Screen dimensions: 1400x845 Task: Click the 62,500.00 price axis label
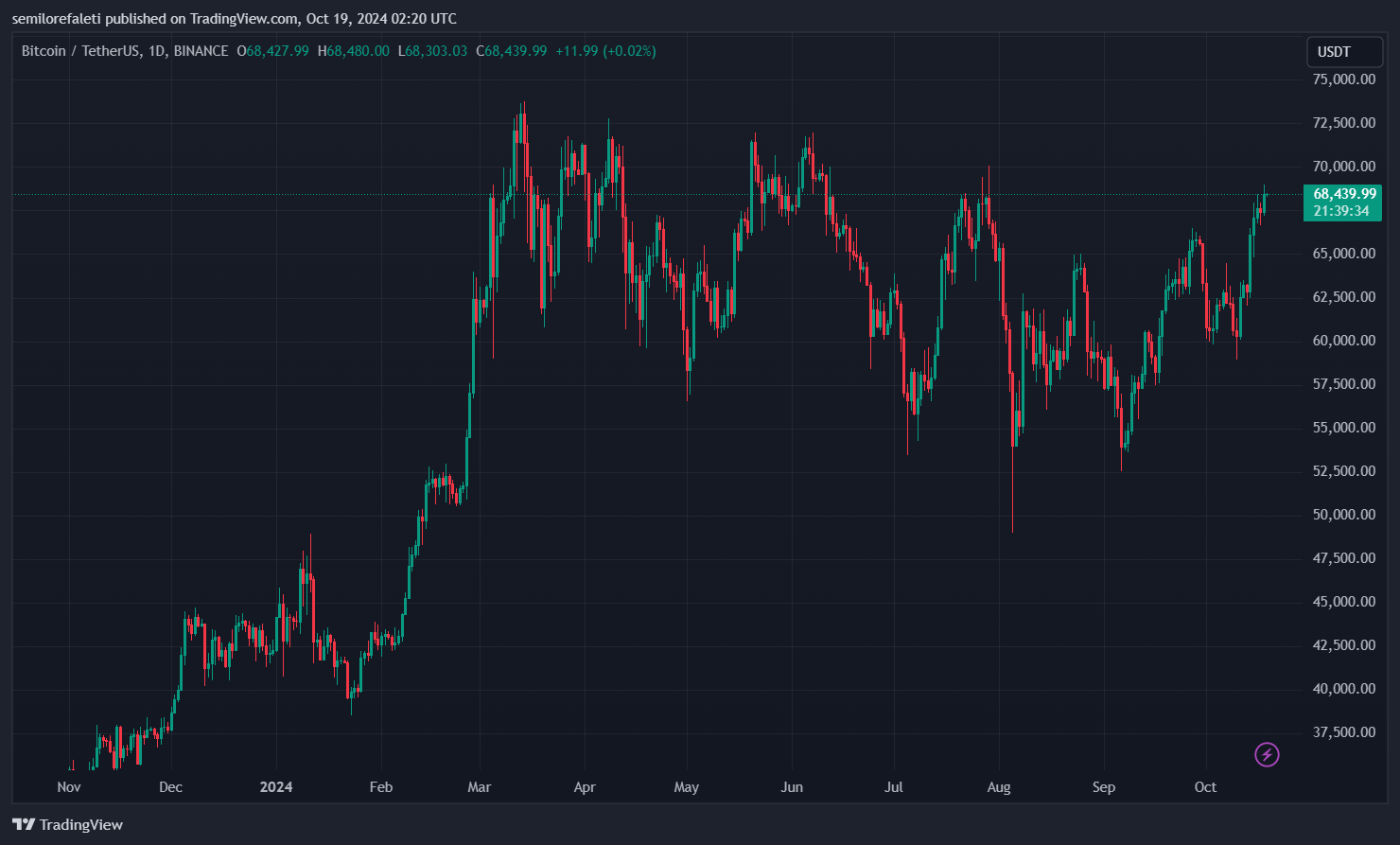pyautogui.click(x=1344, y=297)
